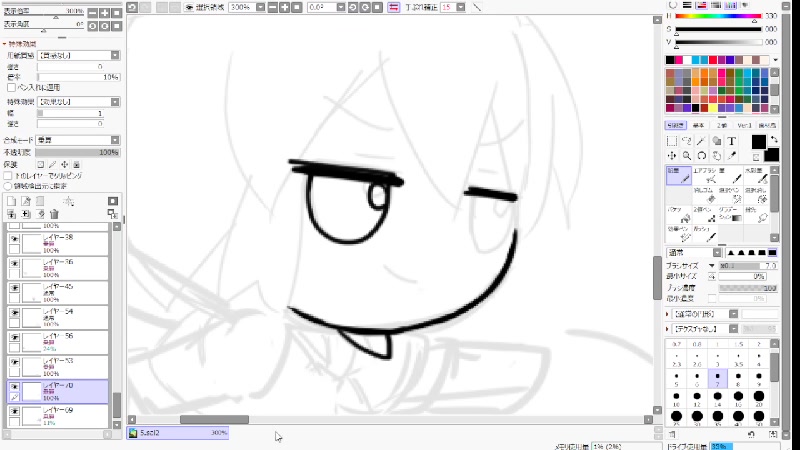
Task: Open the 合成モード blend mode dropdown
Action: pos(77,140)
